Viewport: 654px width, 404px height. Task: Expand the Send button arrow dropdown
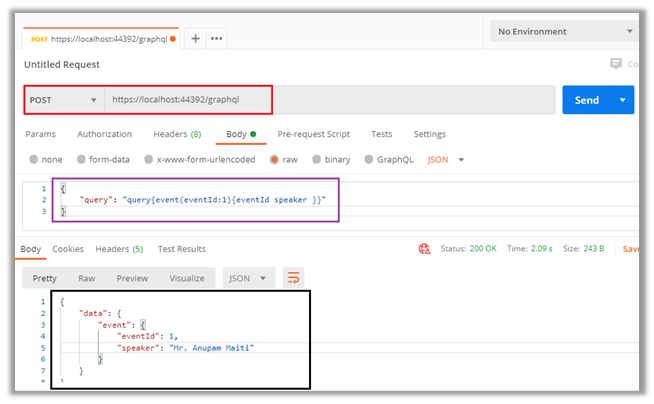tap(623, 100)
